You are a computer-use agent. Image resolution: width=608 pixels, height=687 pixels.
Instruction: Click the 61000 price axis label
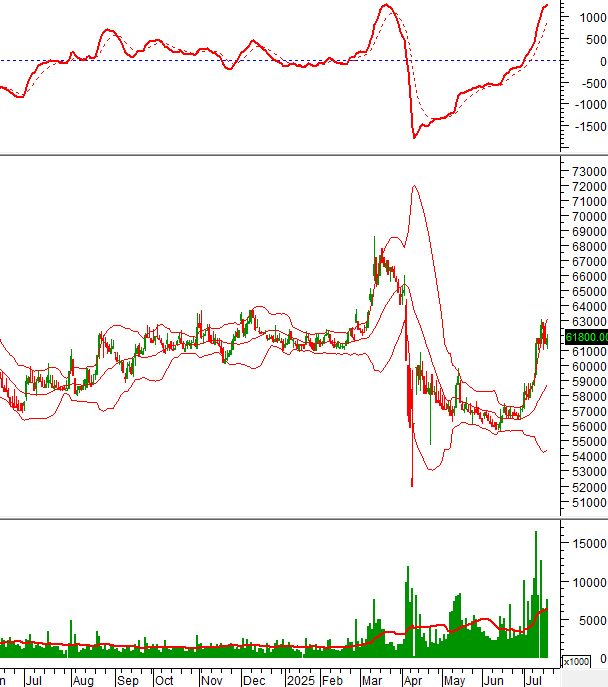coord(589,351)
